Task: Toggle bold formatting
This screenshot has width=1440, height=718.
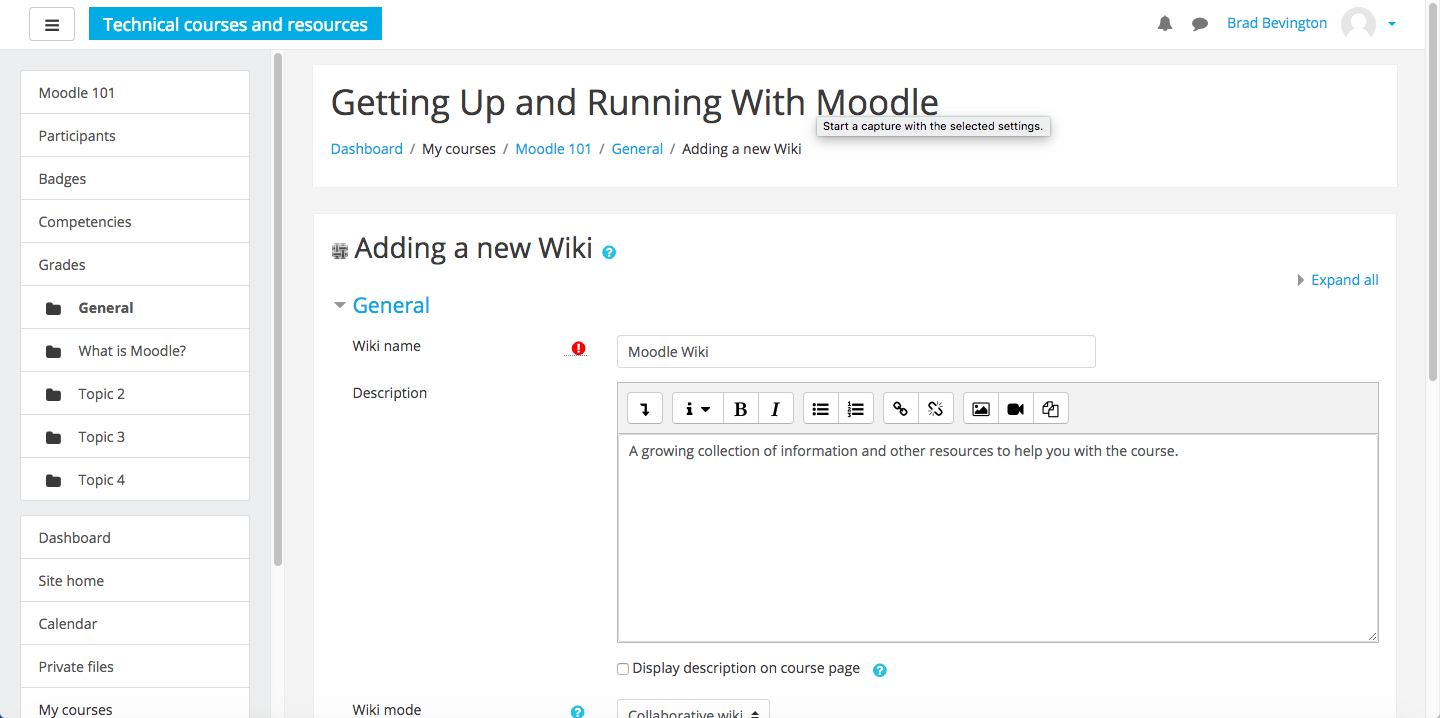Action: [740, 408]
